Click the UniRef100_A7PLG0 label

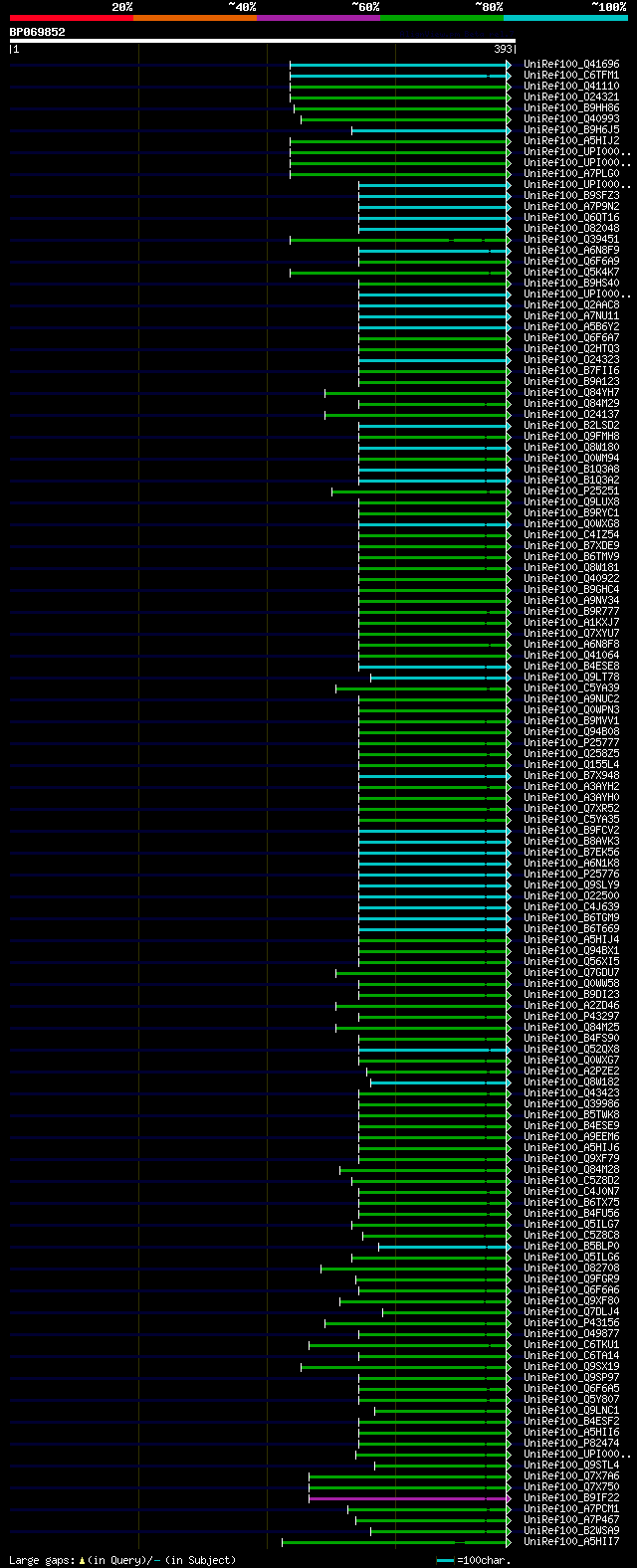click(571, 174)
